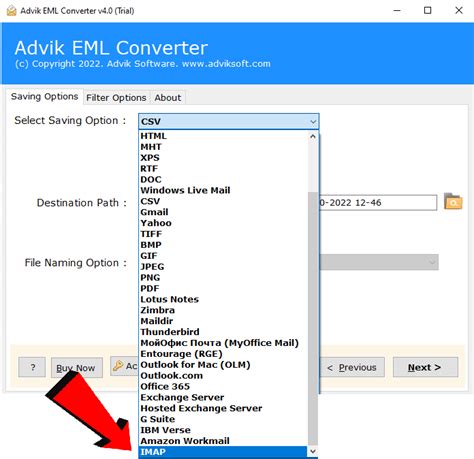This screenshot has height=459, width=474.
Task: Click the Next > button
Action: (x=425, y=367)
